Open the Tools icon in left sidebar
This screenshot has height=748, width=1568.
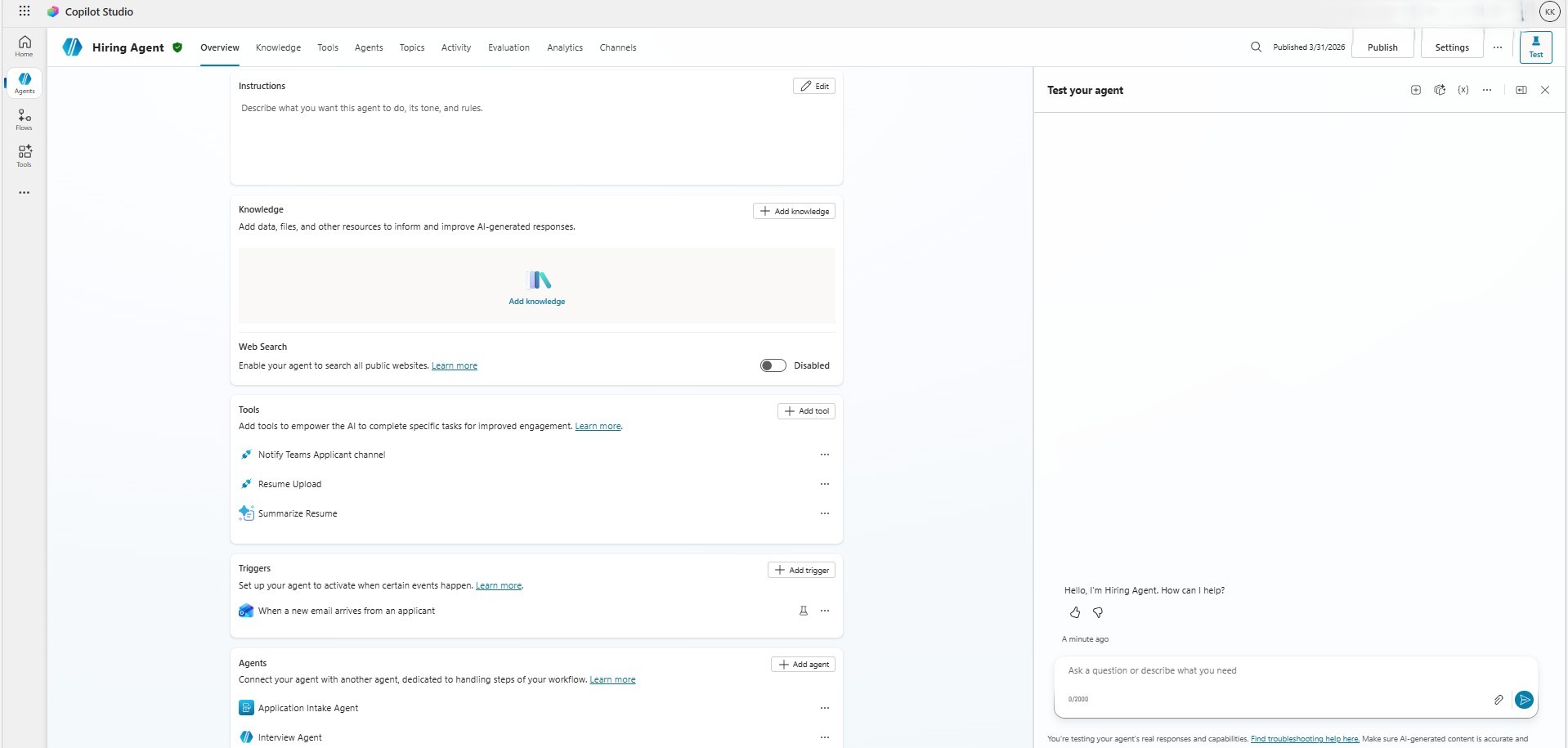[x=25, y=155]
